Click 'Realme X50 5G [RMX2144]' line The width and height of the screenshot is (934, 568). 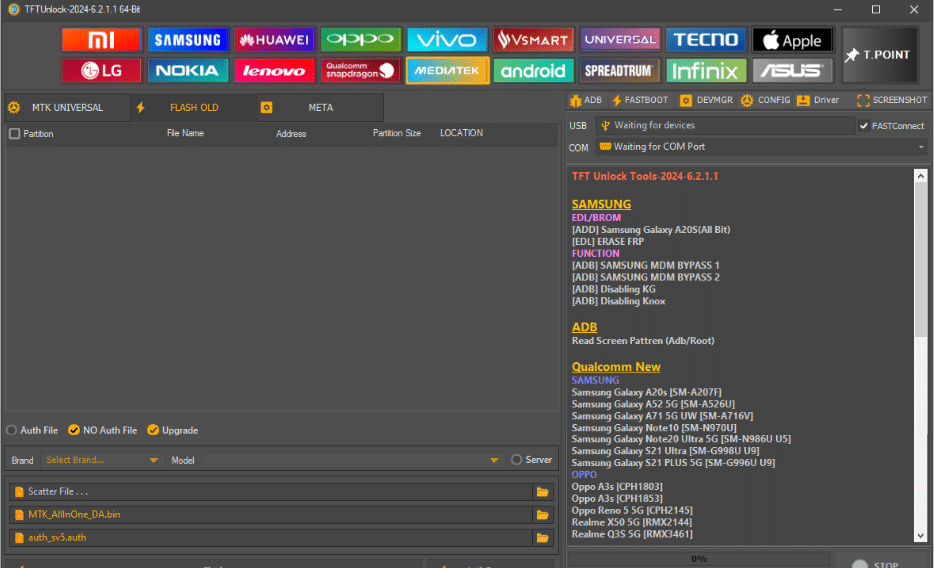pos(631,522)
